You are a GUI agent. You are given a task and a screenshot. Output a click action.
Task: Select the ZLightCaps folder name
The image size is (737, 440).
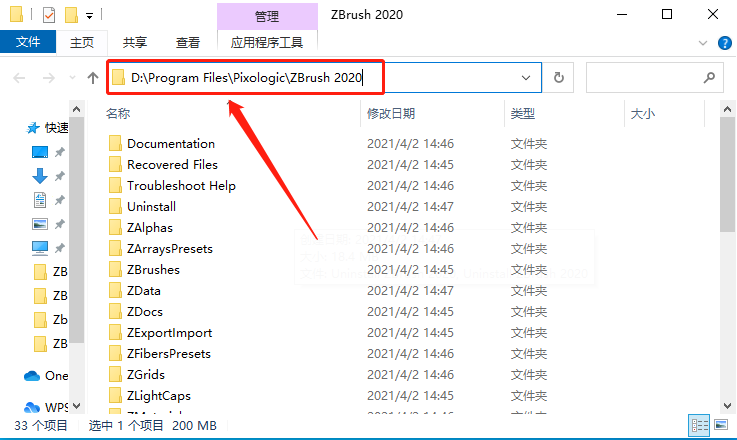tap(159, 396)
